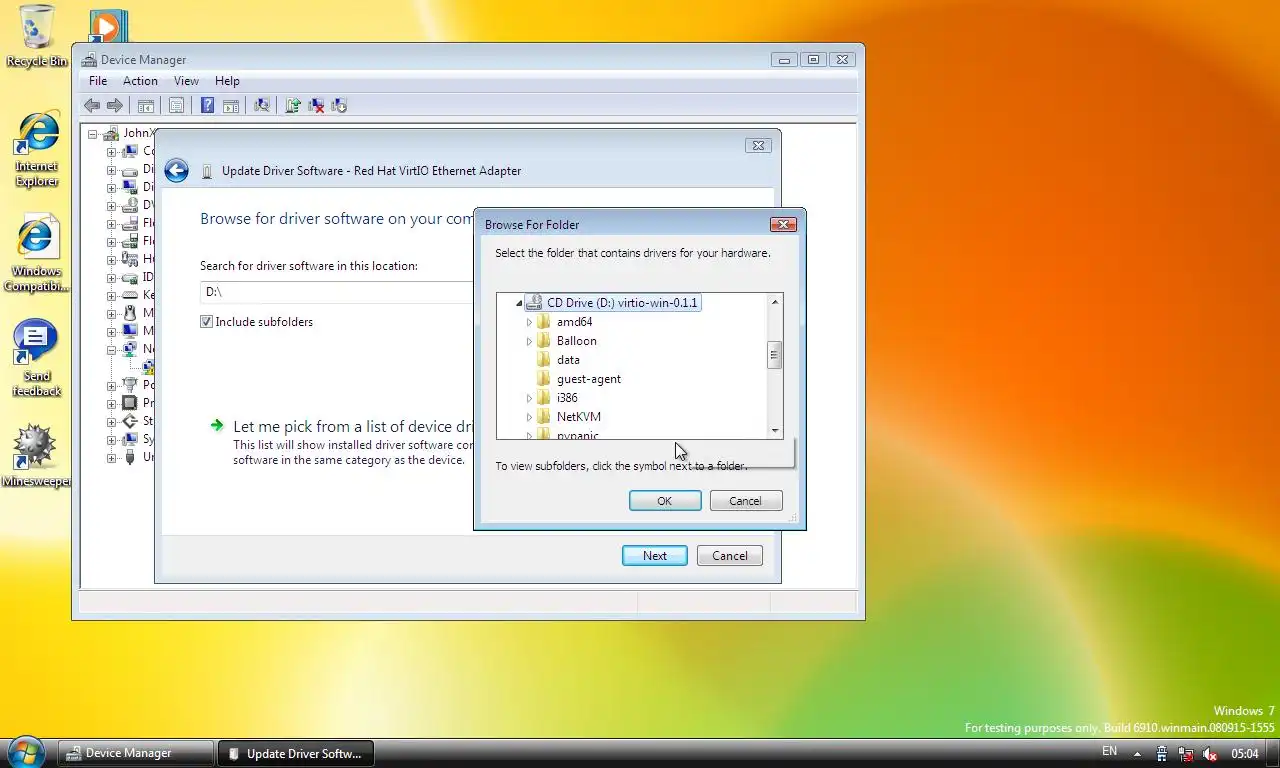Click Next in Update Driver Software wizard

pyautogui.click(x=655, y=556)
